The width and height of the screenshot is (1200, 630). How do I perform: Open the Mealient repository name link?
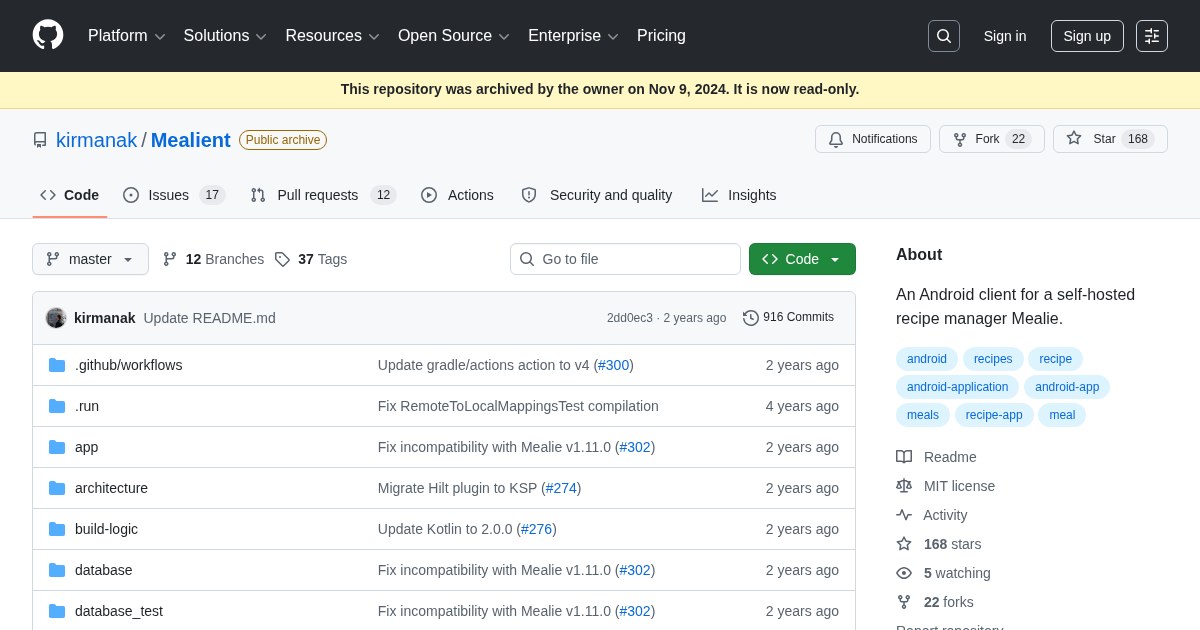pos(191,140)
